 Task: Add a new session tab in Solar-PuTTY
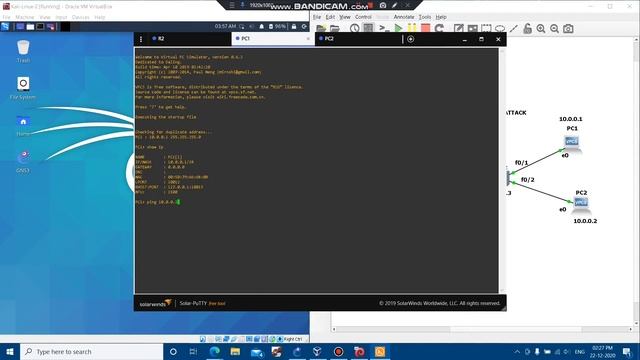pyautogui.click(x=411, y=39)
